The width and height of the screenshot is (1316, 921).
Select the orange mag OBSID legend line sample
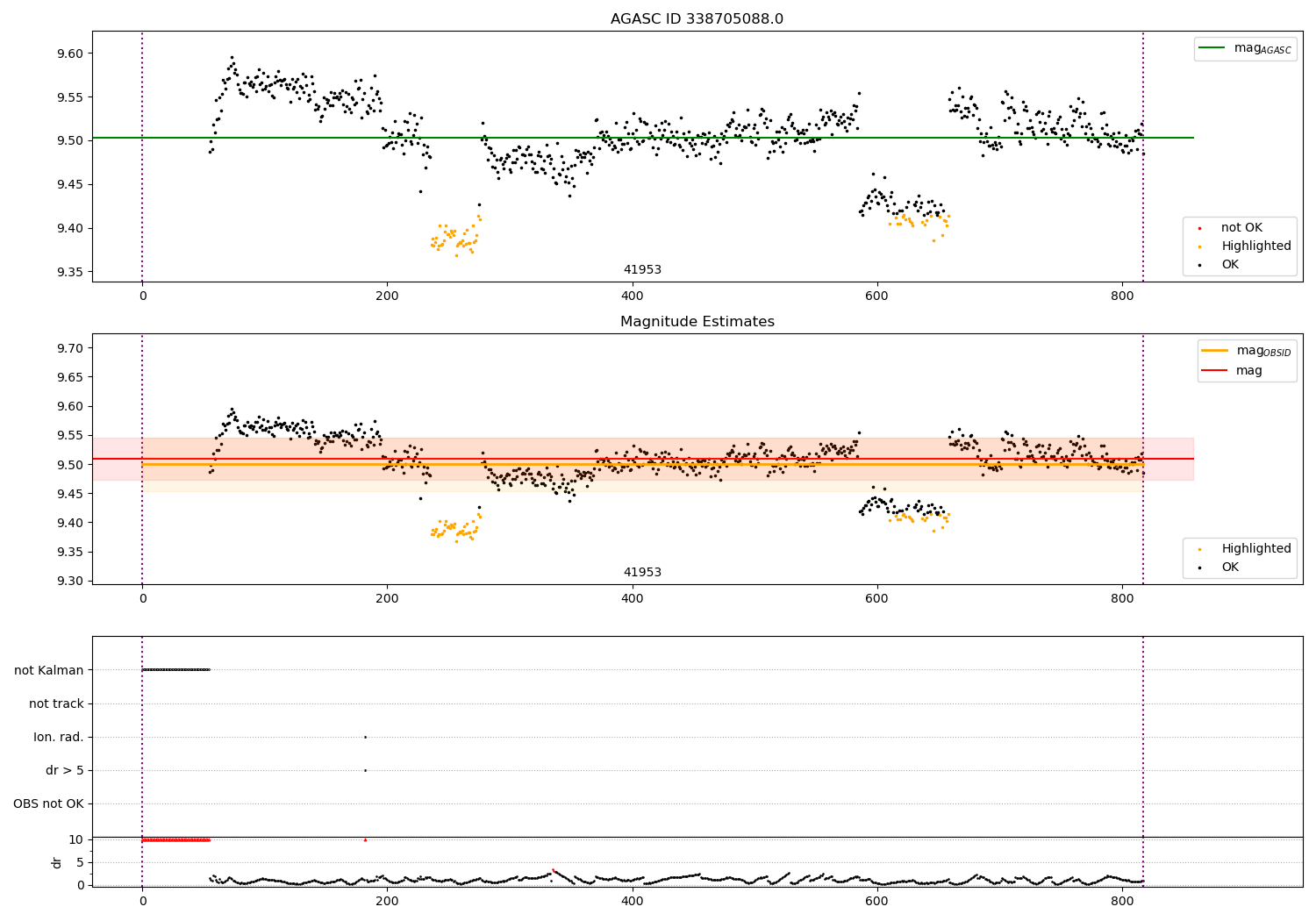click(x=1215, y=351)
